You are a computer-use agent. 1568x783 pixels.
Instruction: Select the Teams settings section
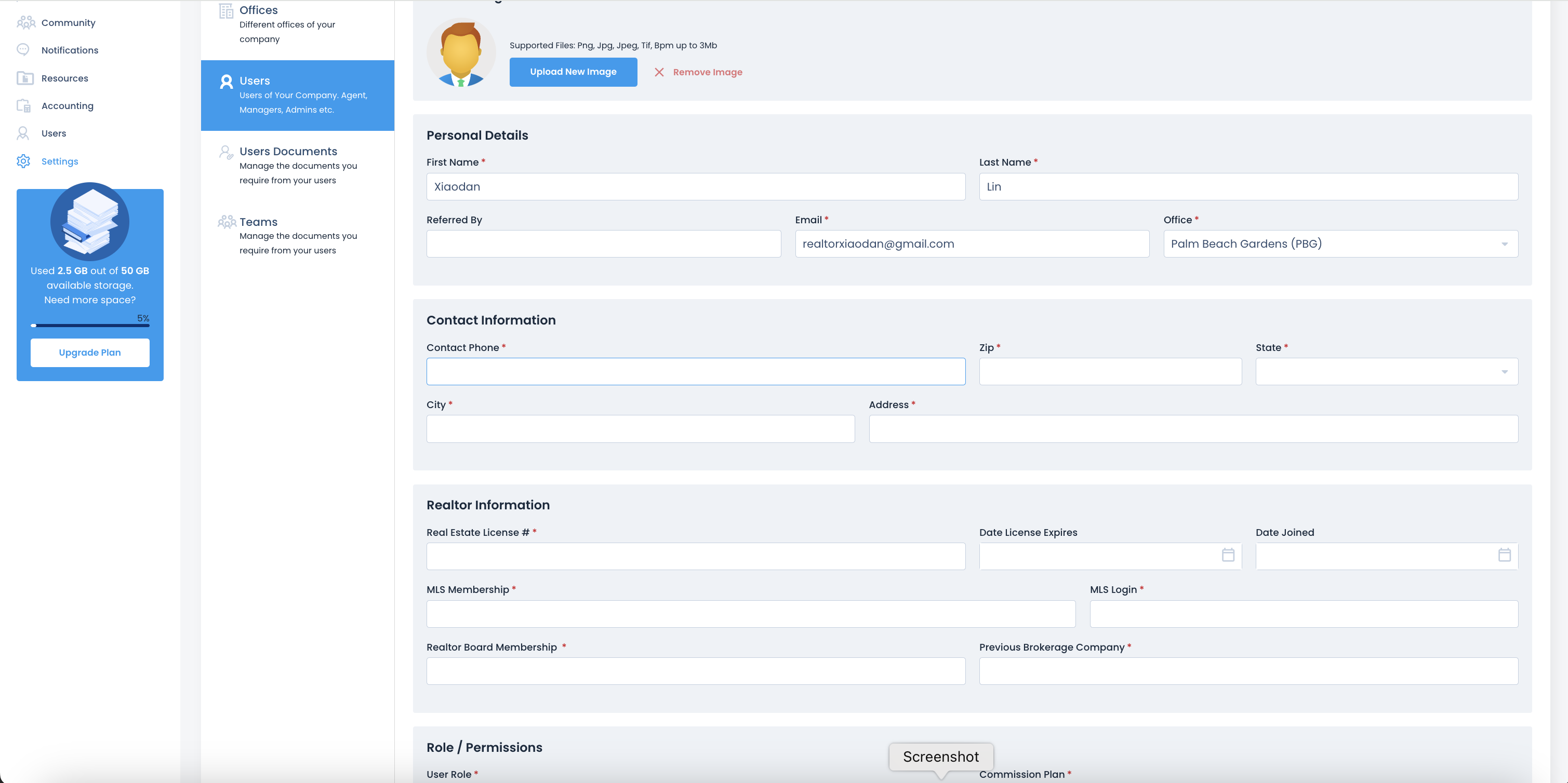(298, 236)
